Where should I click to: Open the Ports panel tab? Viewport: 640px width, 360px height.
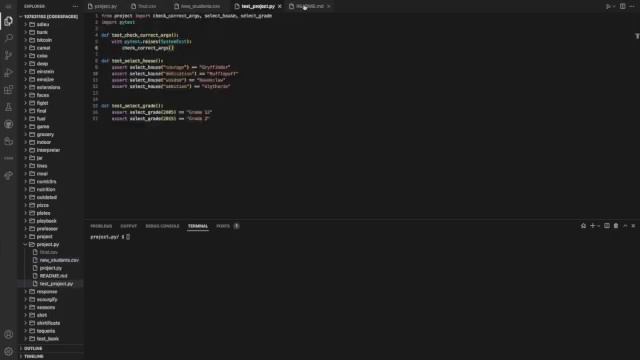[223, 226]
